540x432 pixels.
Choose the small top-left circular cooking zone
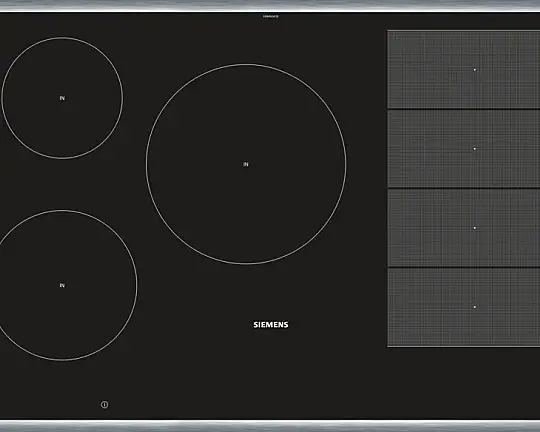(62, 98)
